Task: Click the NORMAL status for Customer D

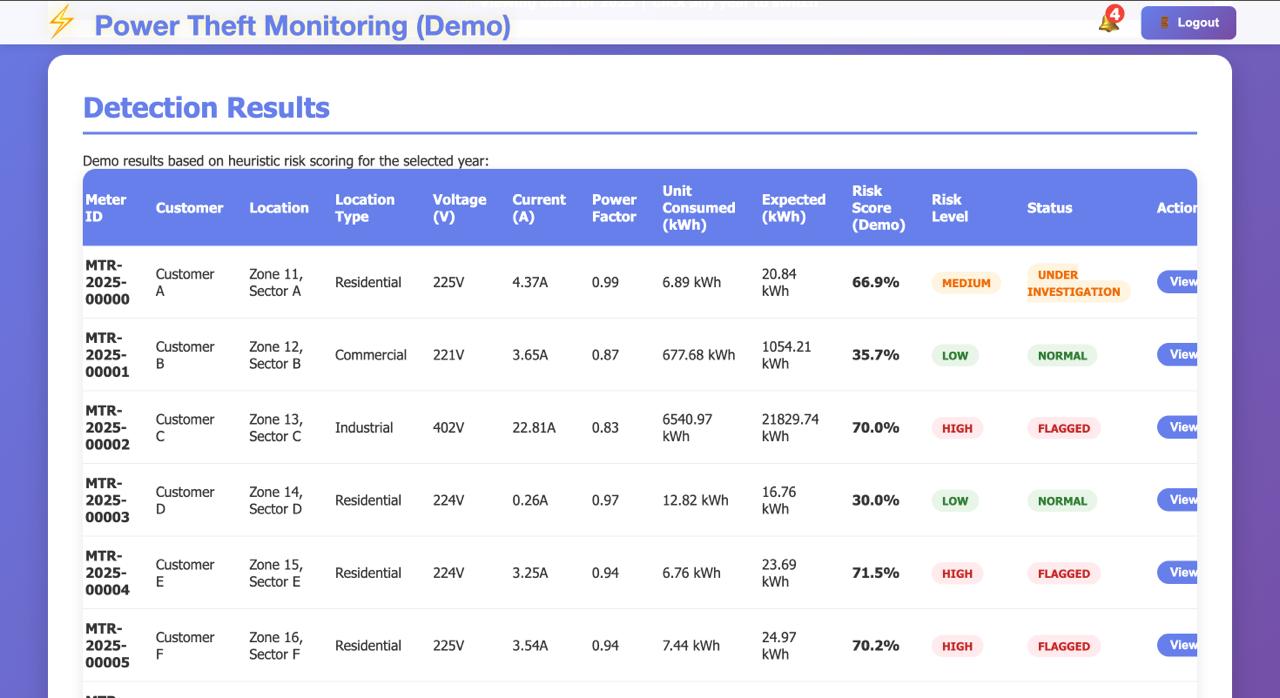Action: (x=1062, y=501)
